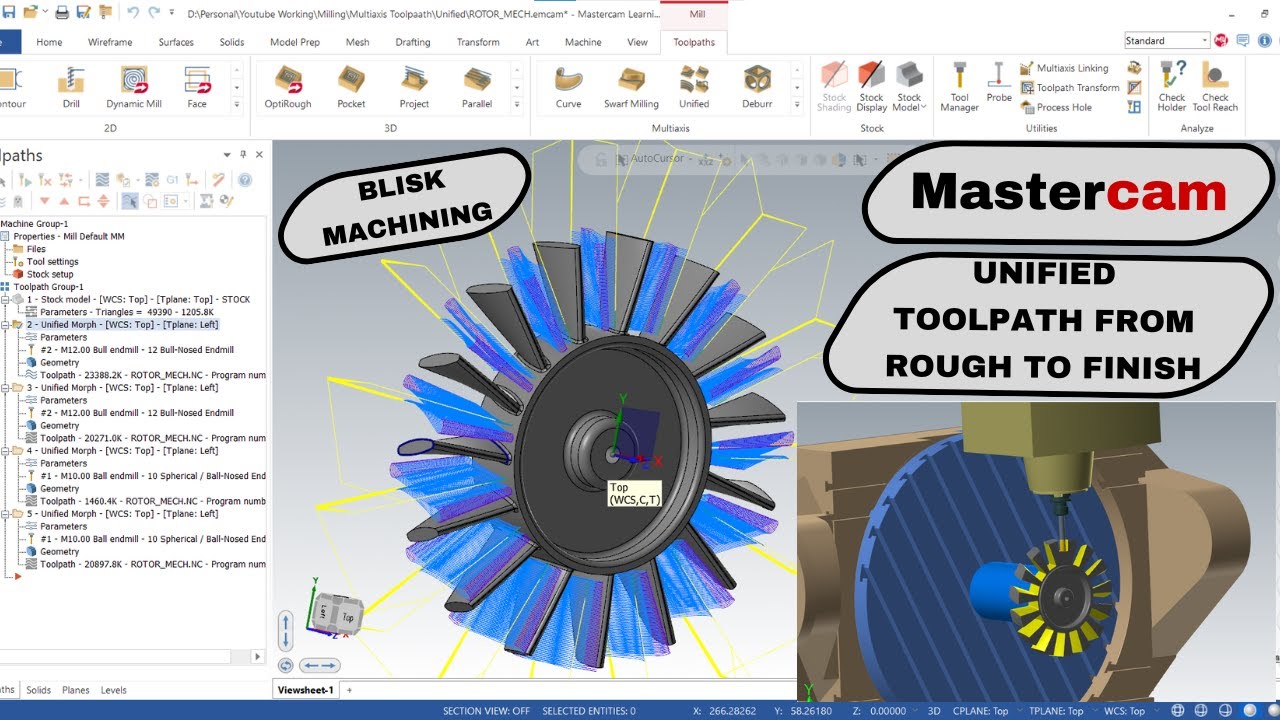Select the Drill toolpath icon
Image resolution: width=1280 pixels, height=720 pixels.
(71, 88)
